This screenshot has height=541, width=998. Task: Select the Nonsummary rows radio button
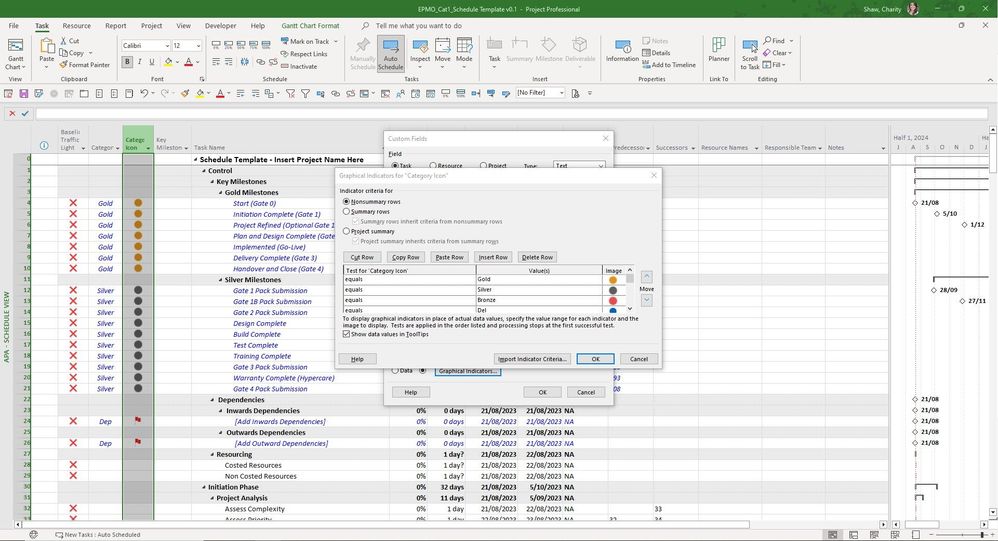pyautogui.click(x=346, y=201)
